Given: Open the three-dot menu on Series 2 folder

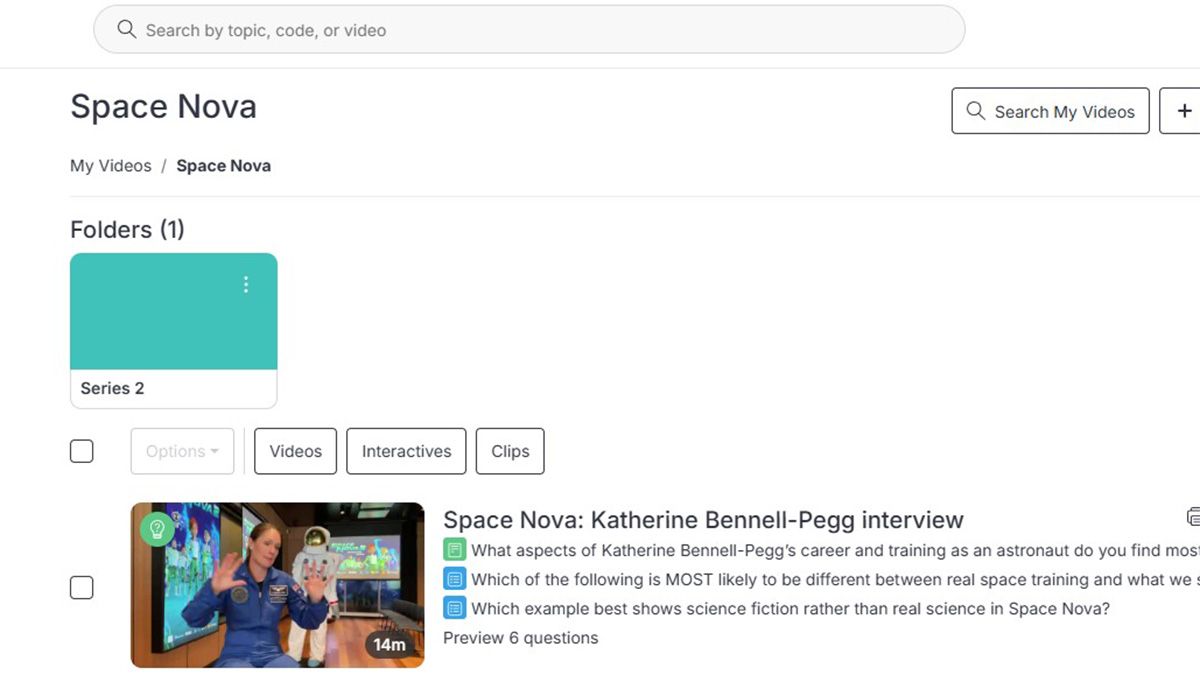Looking at the screenshot, I should (246, 285).
